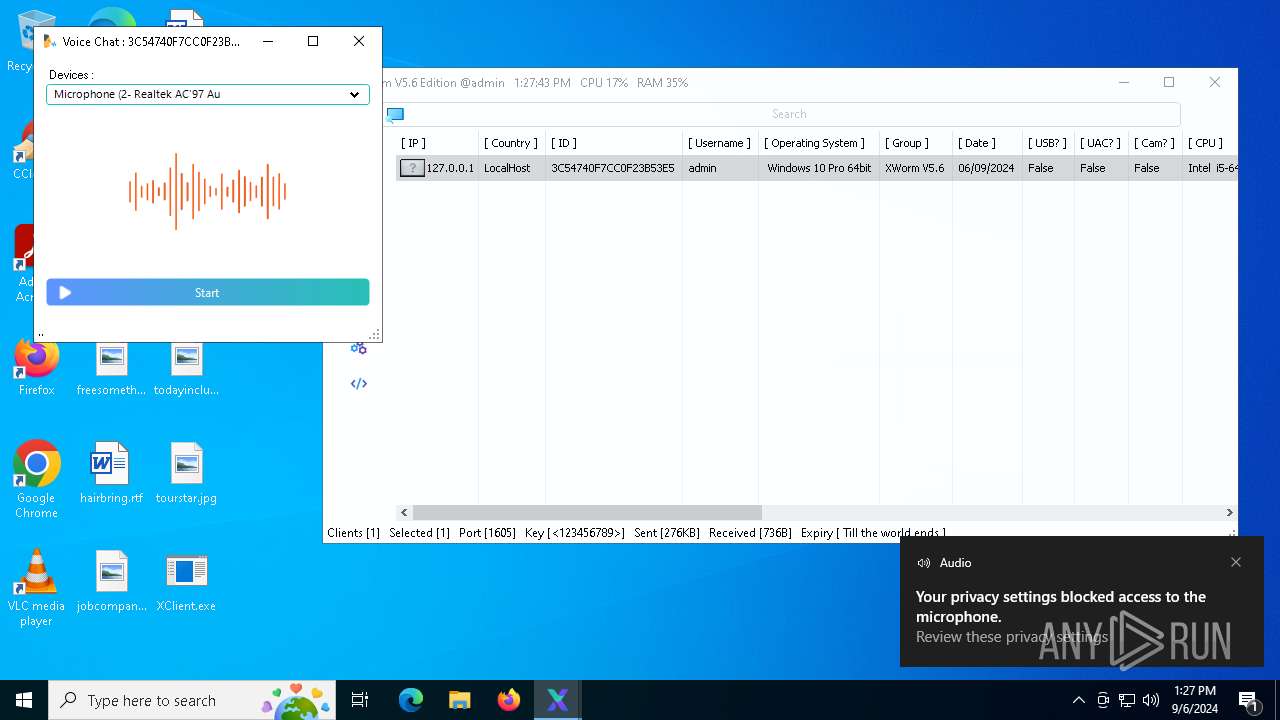The image size is (1280, 720).
Task: Sort by Operating System column header
Action: 814,143
